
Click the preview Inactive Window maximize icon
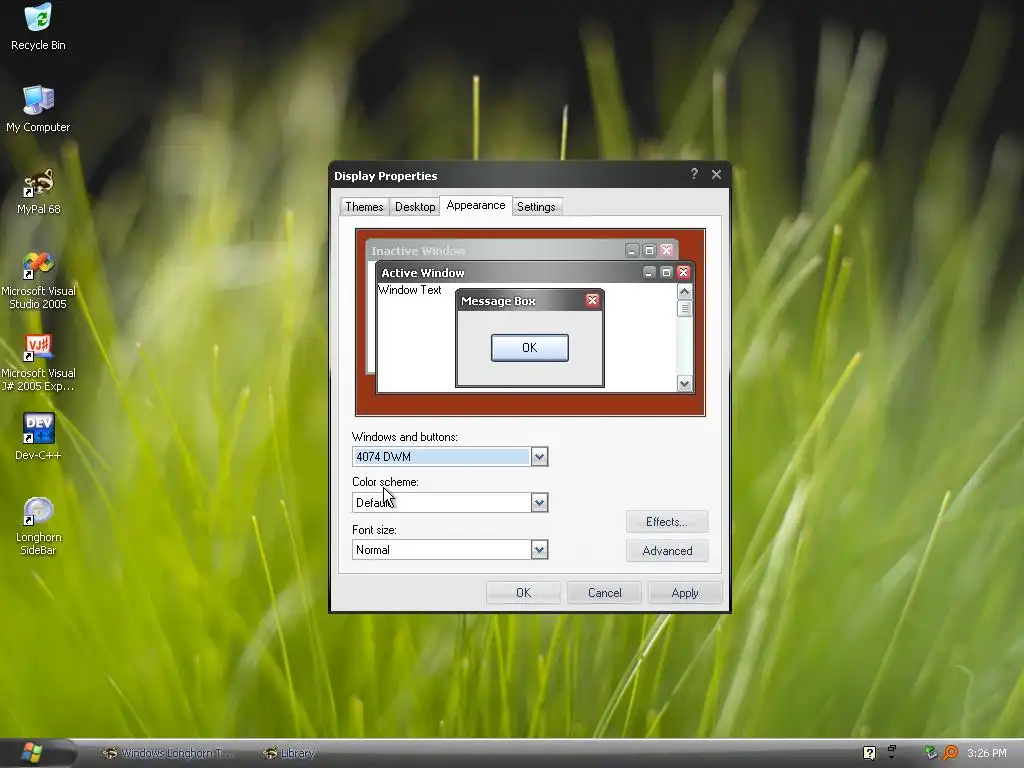point(649,250)
